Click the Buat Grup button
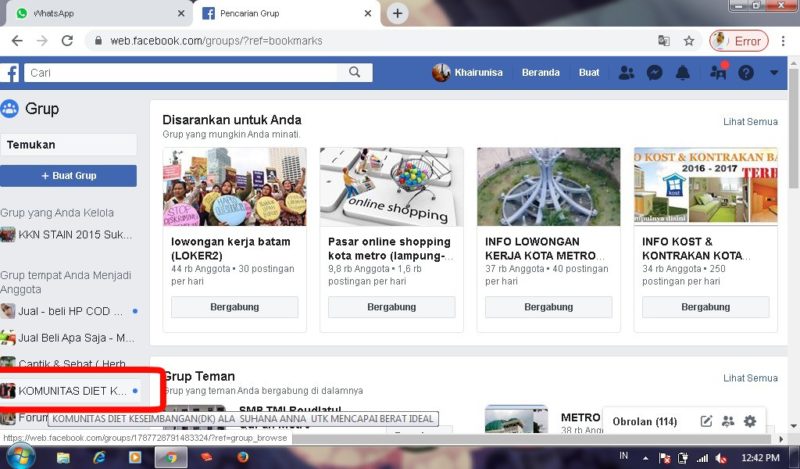 [x=68, y=176]
